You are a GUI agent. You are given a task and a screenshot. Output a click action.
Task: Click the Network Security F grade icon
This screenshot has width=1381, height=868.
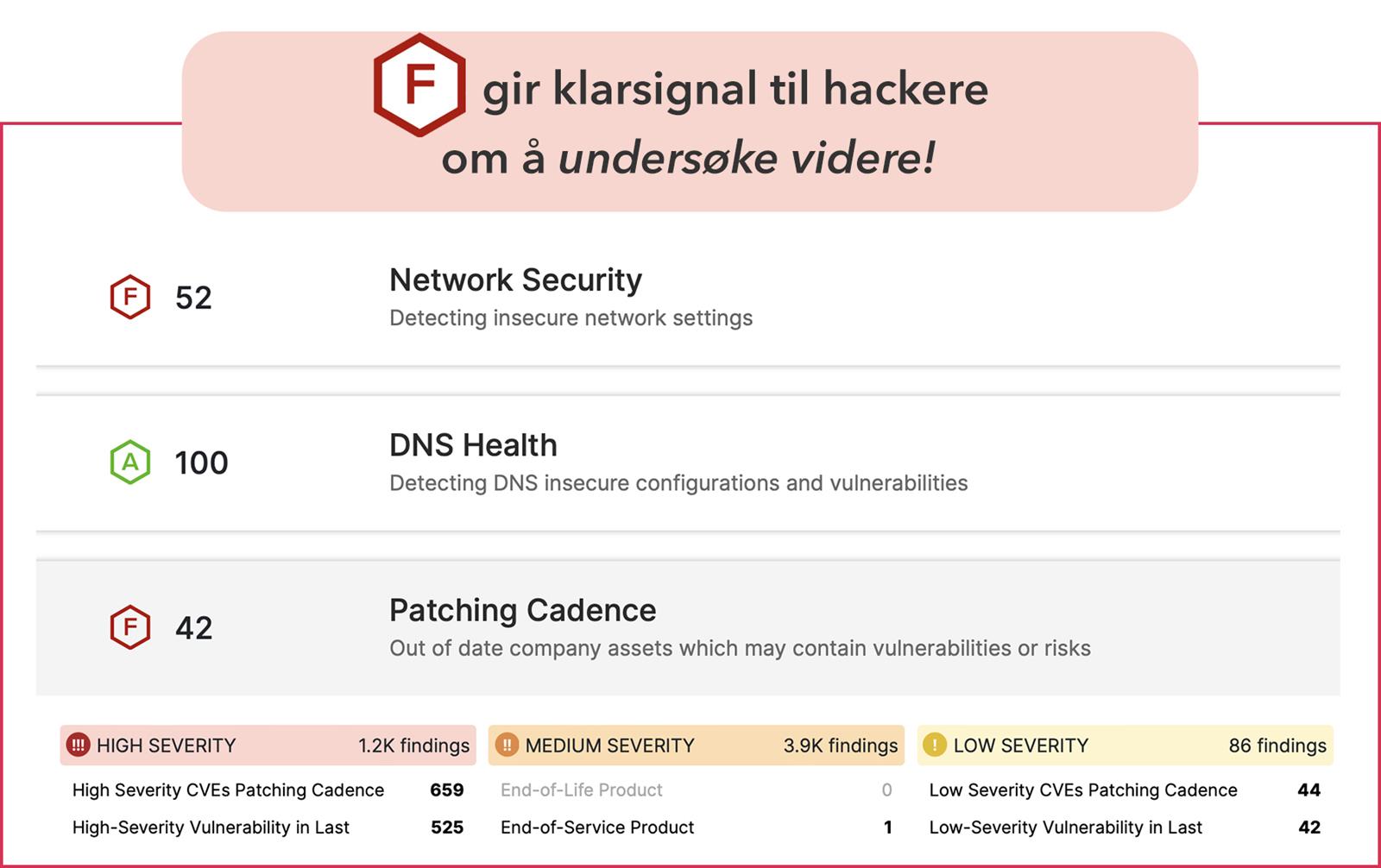coord(130,297)
